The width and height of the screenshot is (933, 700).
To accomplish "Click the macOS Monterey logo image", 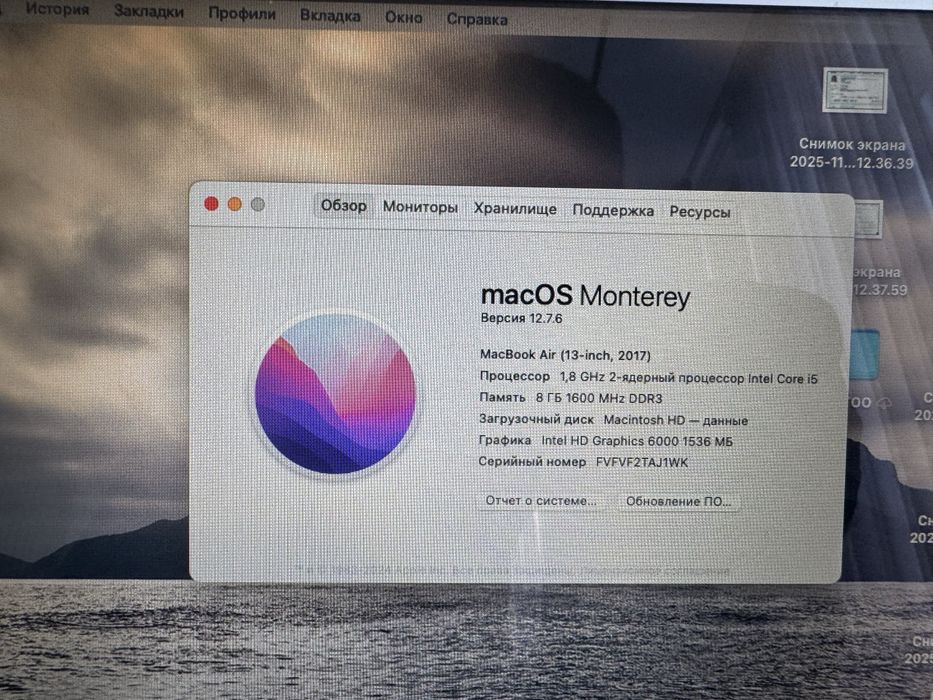I will click(336, 394).
